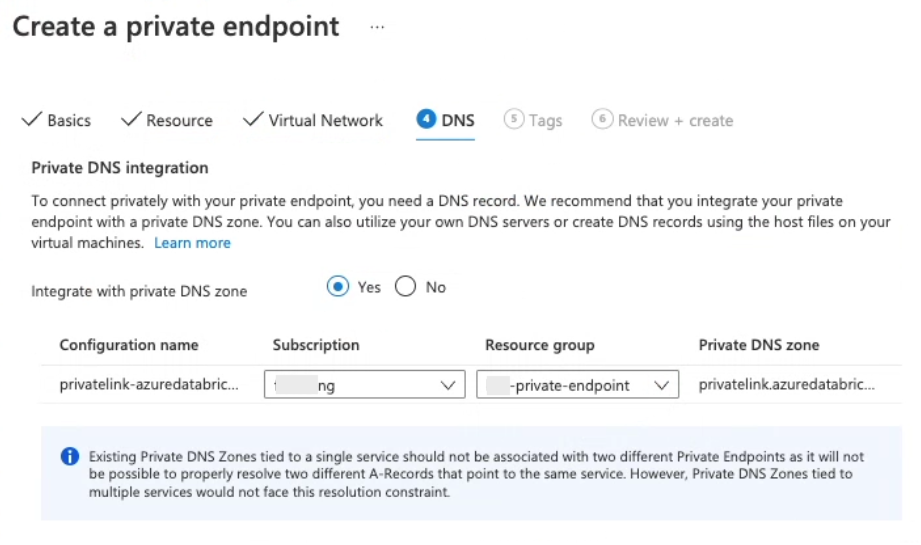The width and height of the screenshot is (921, 545).
Task: Click the privatelink.azuredatabric Private DNS zone value
Action: coord(787,384)
